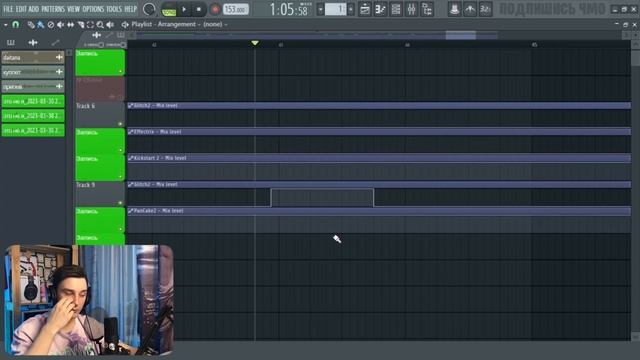Select the playlist Select tool
Viewport: 640px width, 360px height.
pyautogui.click(x=90, y=25)
